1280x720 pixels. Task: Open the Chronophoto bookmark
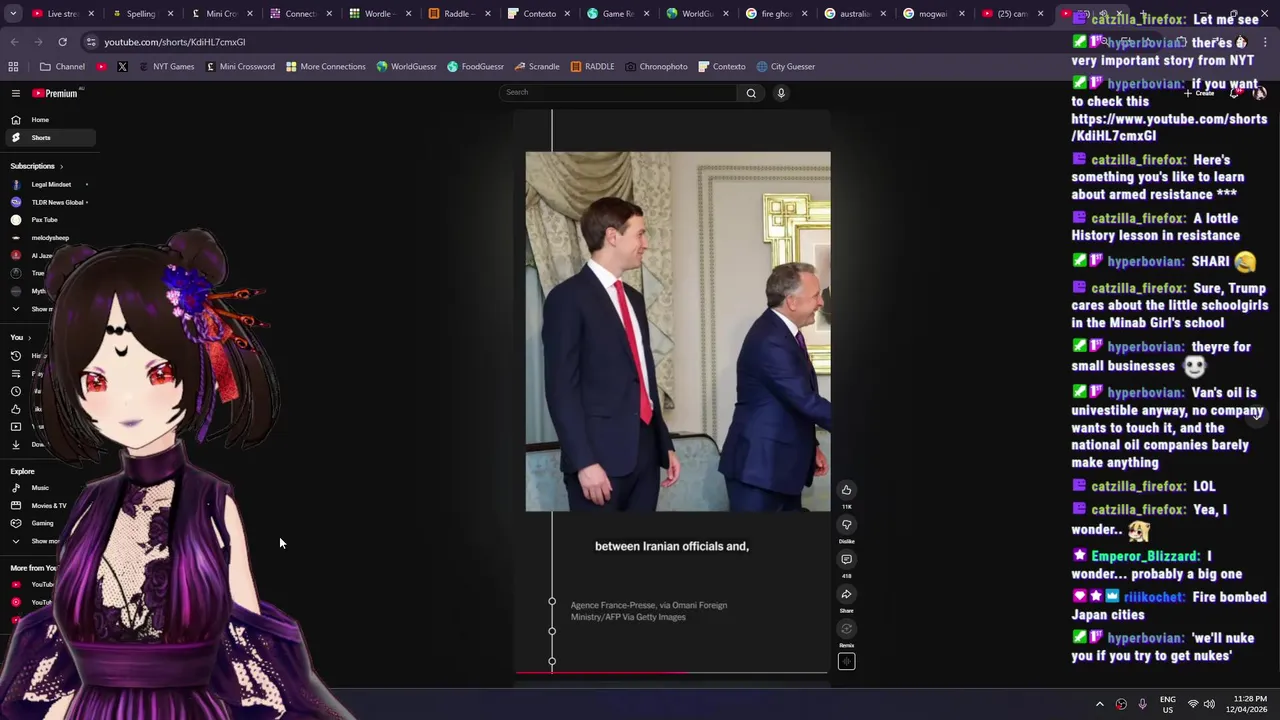pos(656,67)
